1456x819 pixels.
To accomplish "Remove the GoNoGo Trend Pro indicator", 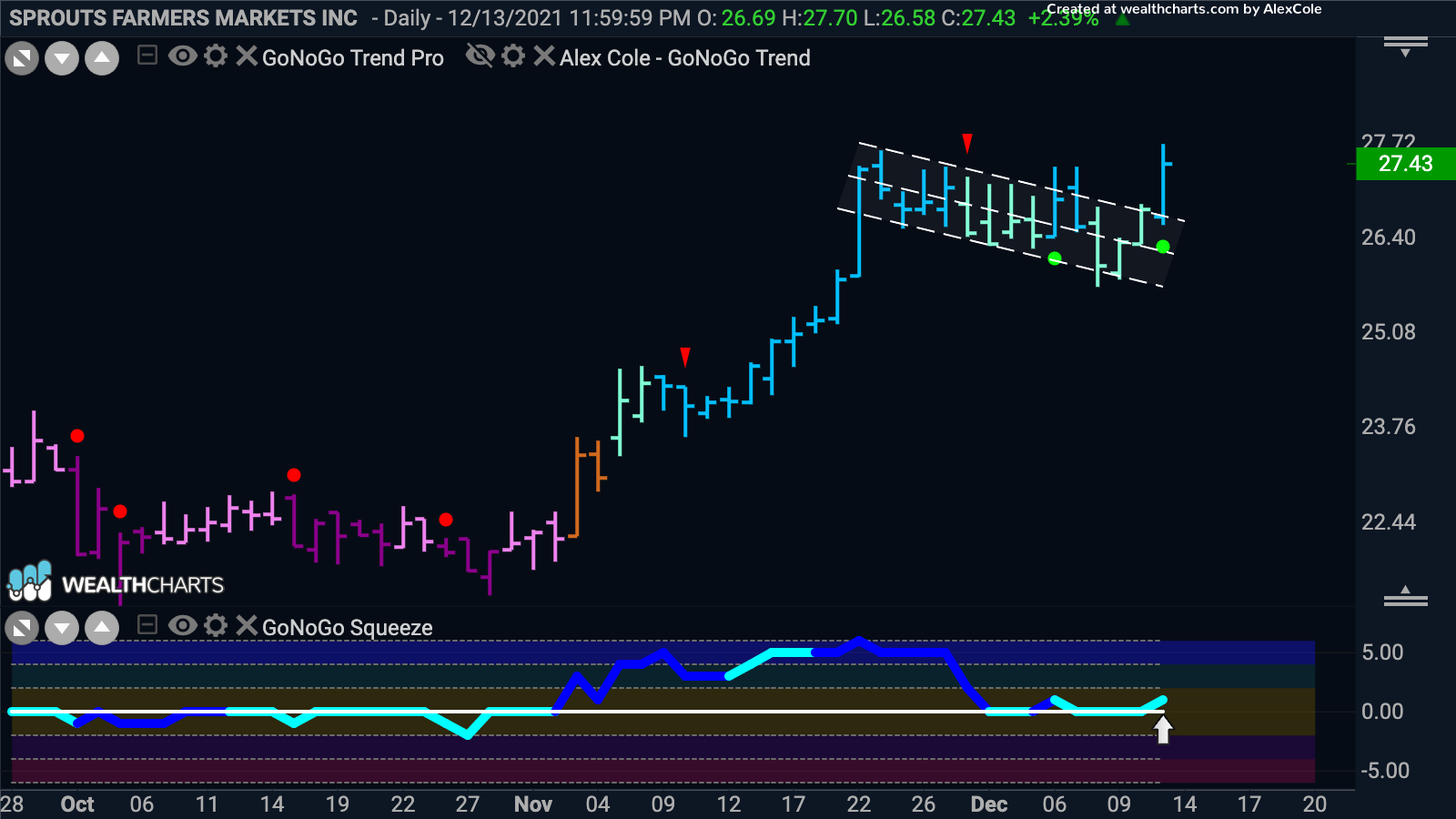I will tap(247, 56).
